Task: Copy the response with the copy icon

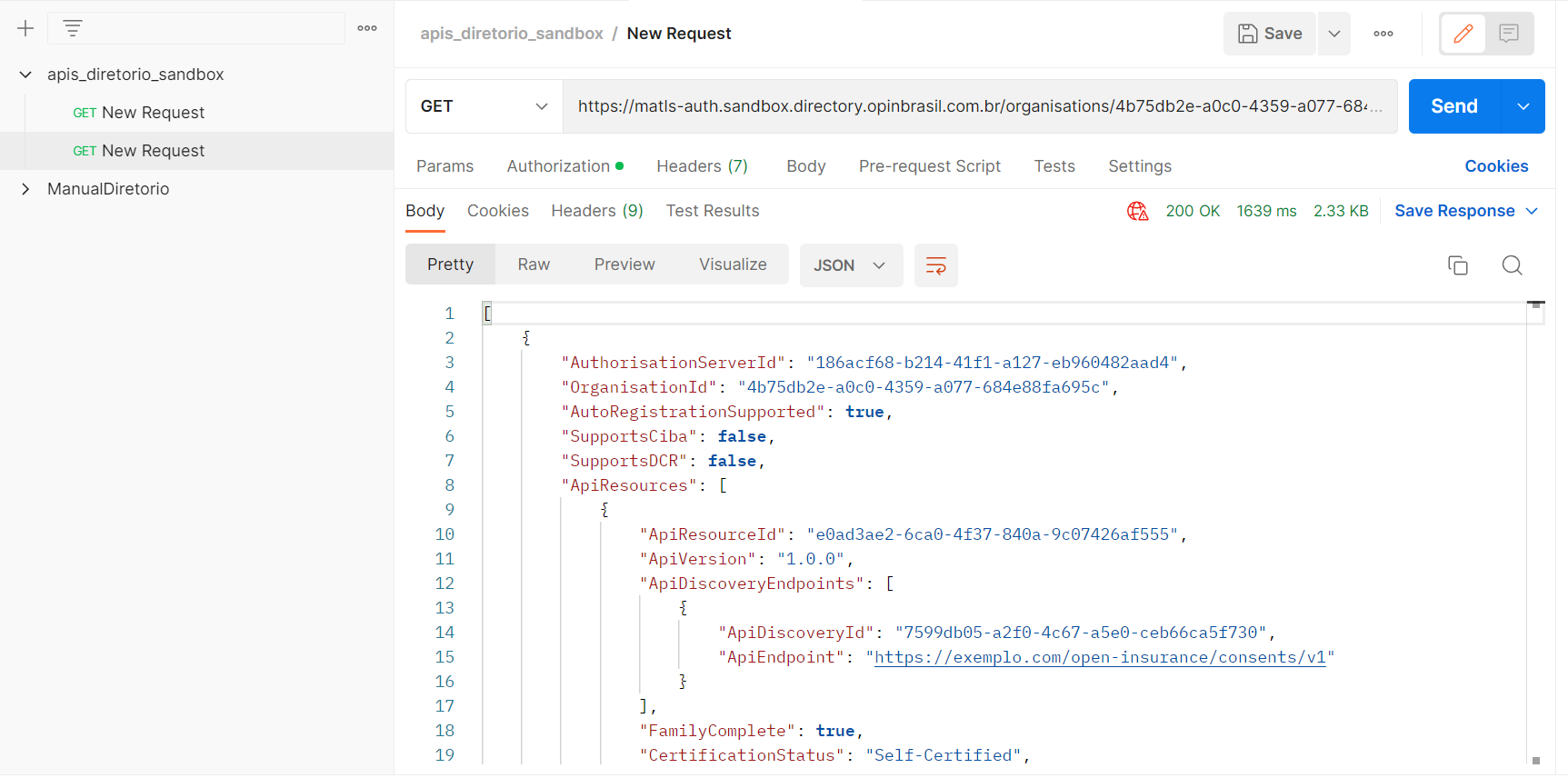Action: coord(1458,265)
